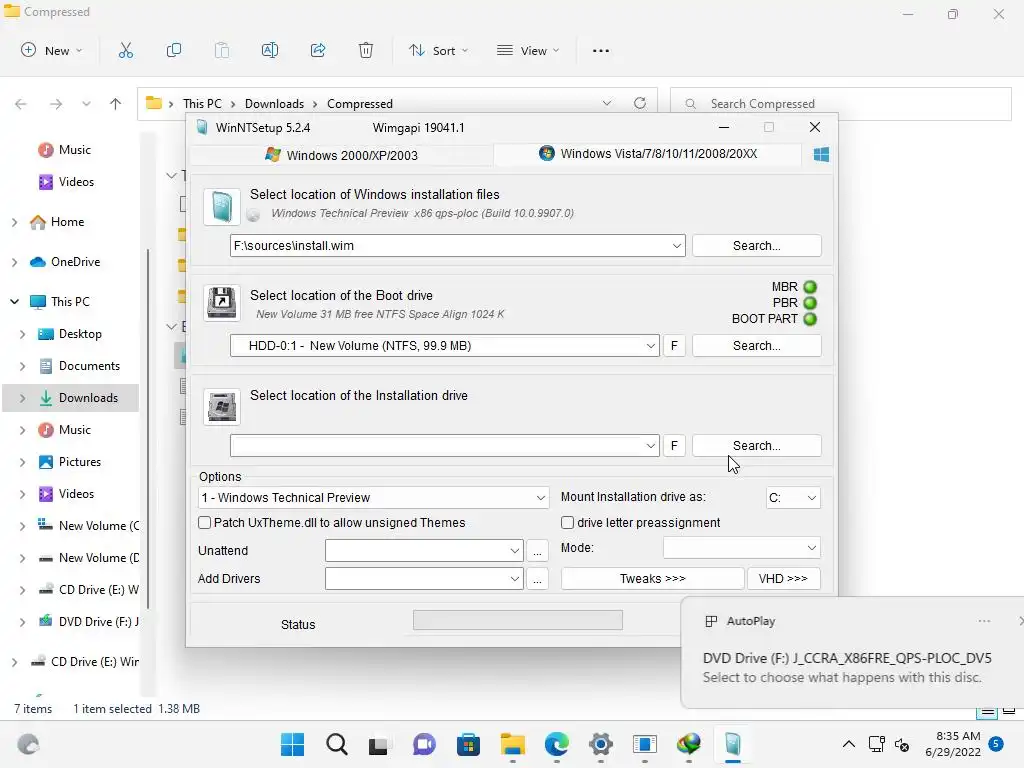Click the Delete trash icon in Explorer toolbar
Viewport: 1024px width, 768px height.
tap(366, 50)
